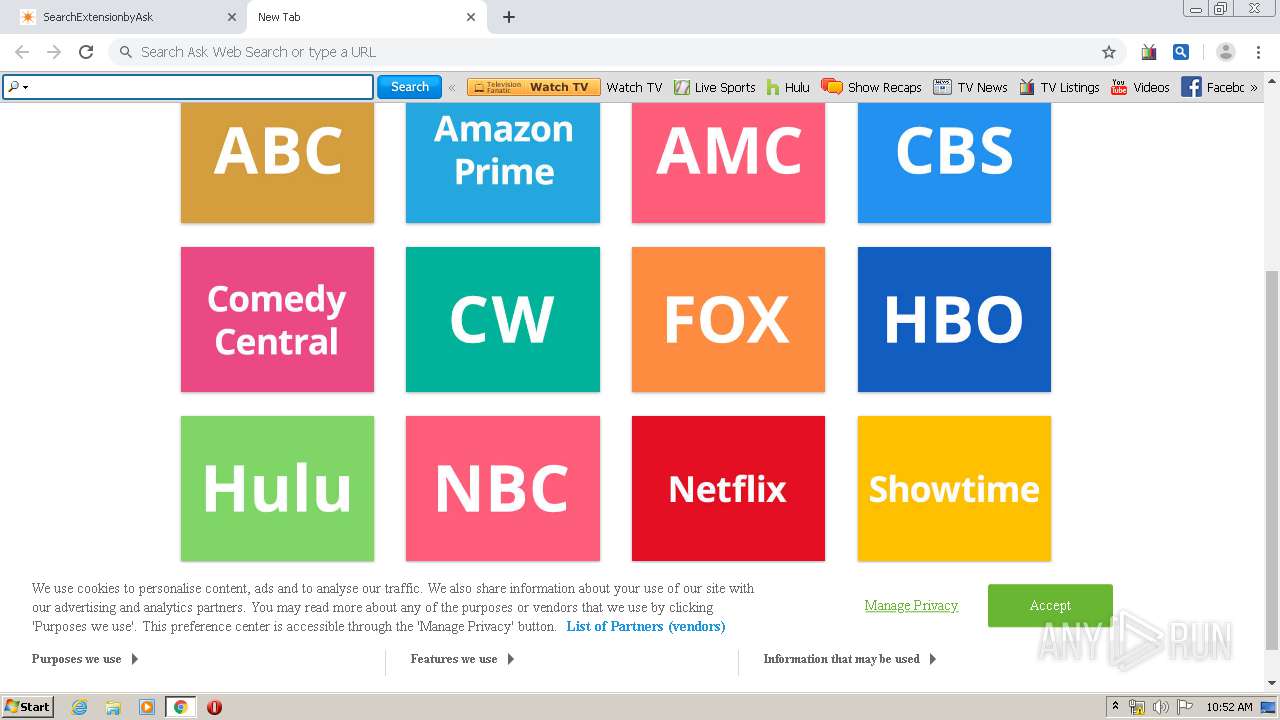Open the TV extension icon

tap(1149, 52)
